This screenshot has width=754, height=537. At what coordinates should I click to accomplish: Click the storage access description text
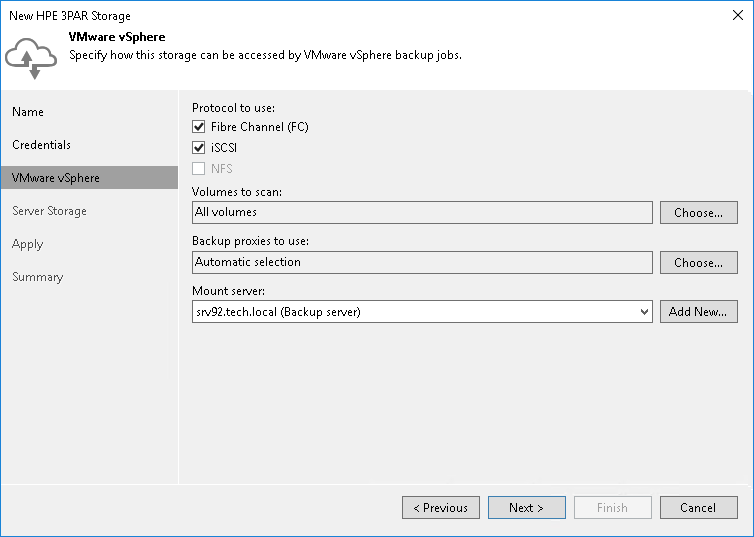(x=265, y=55)
